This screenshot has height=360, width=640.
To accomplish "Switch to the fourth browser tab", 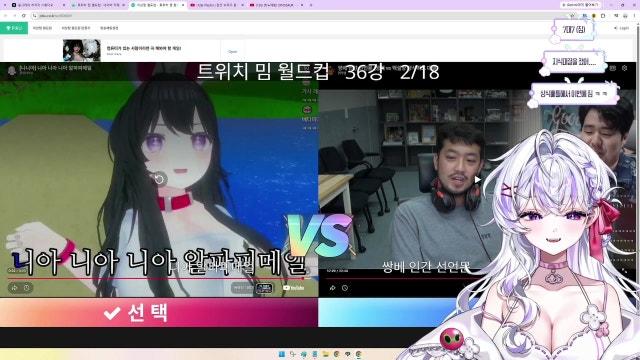I will click(x=216, y=5).
